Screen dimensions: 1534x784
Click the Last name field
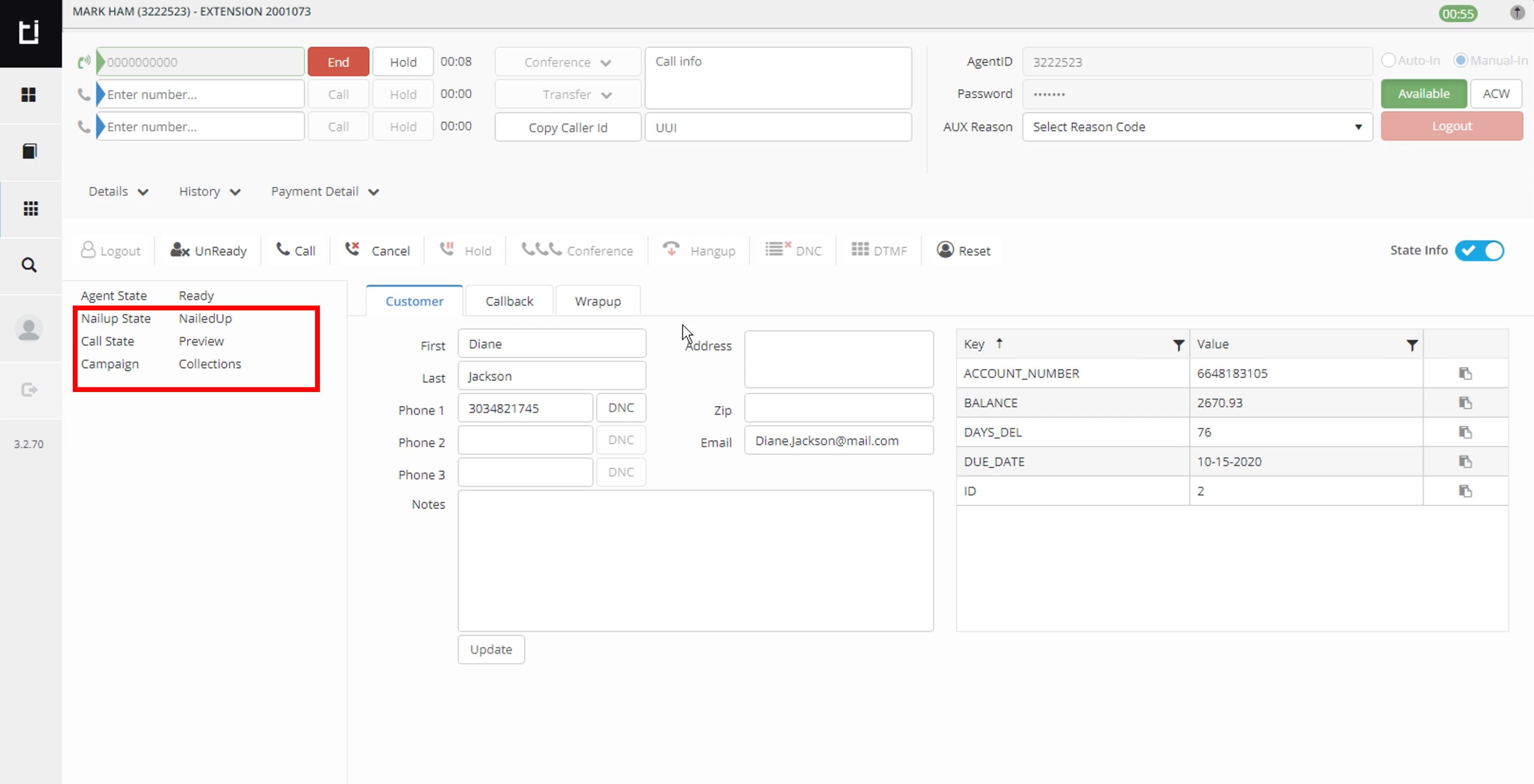click(x=551, y=376)
